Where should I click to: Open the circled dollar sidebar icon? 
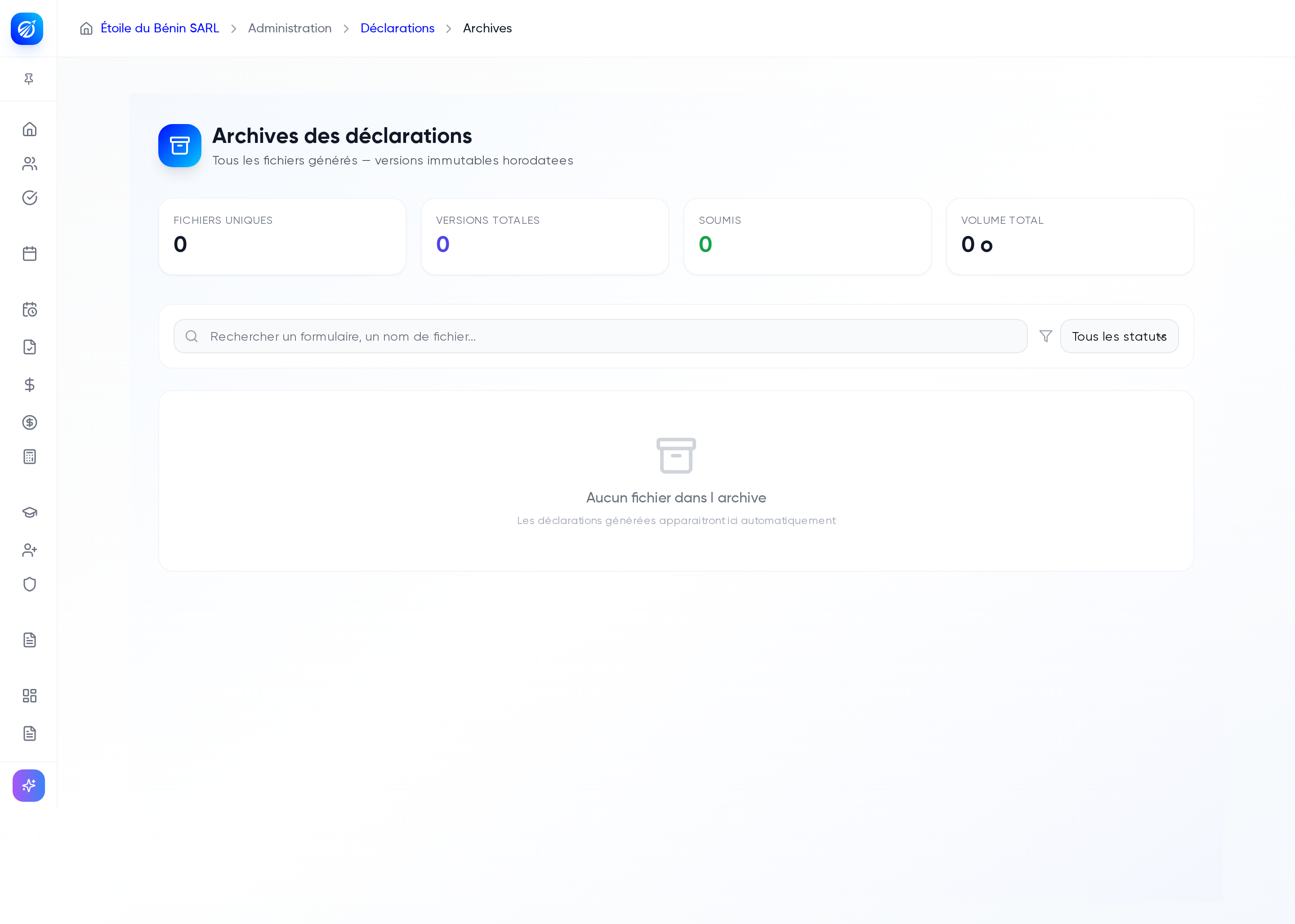[30, 422]
